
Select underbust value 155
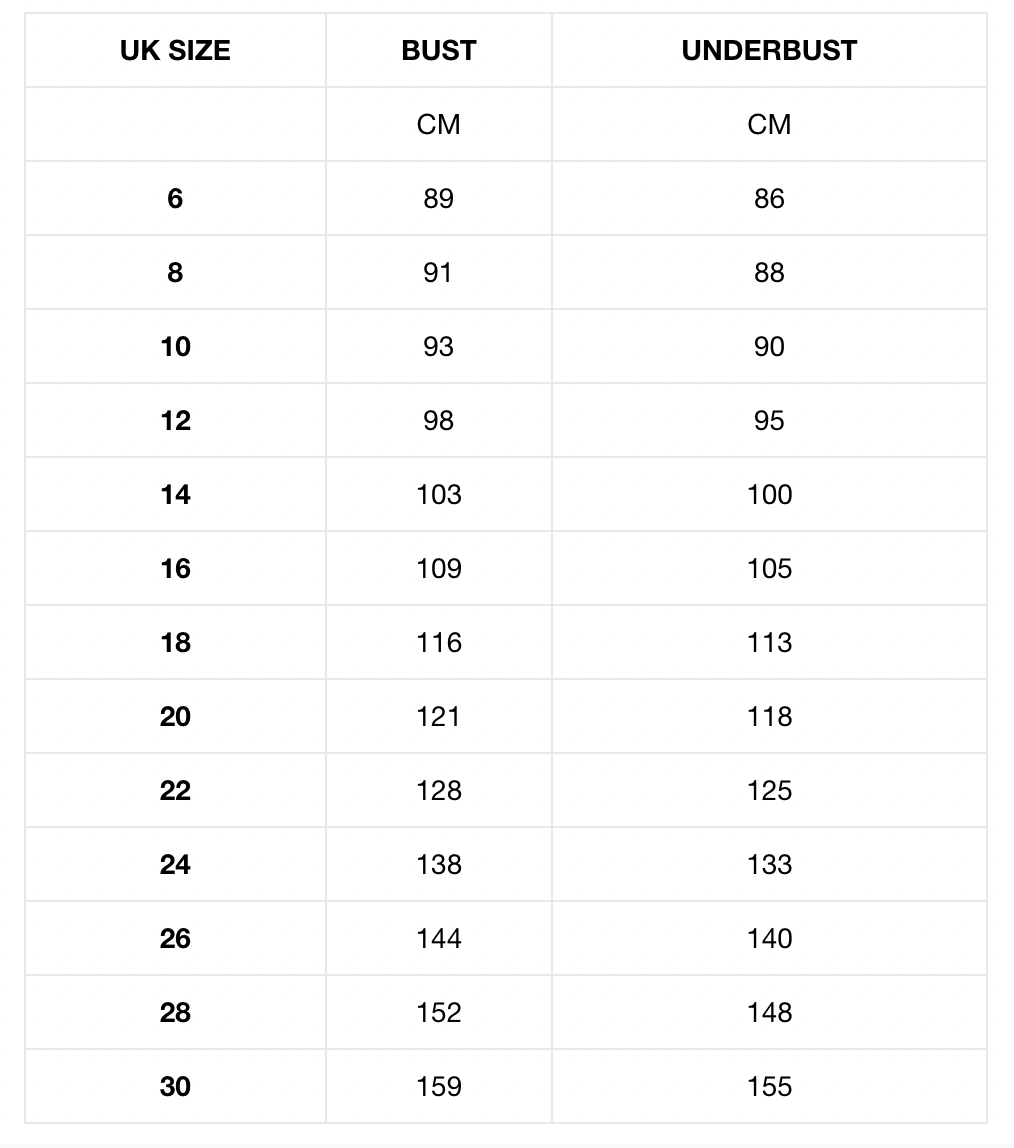pyautogui.click(x=769, y=1086)
